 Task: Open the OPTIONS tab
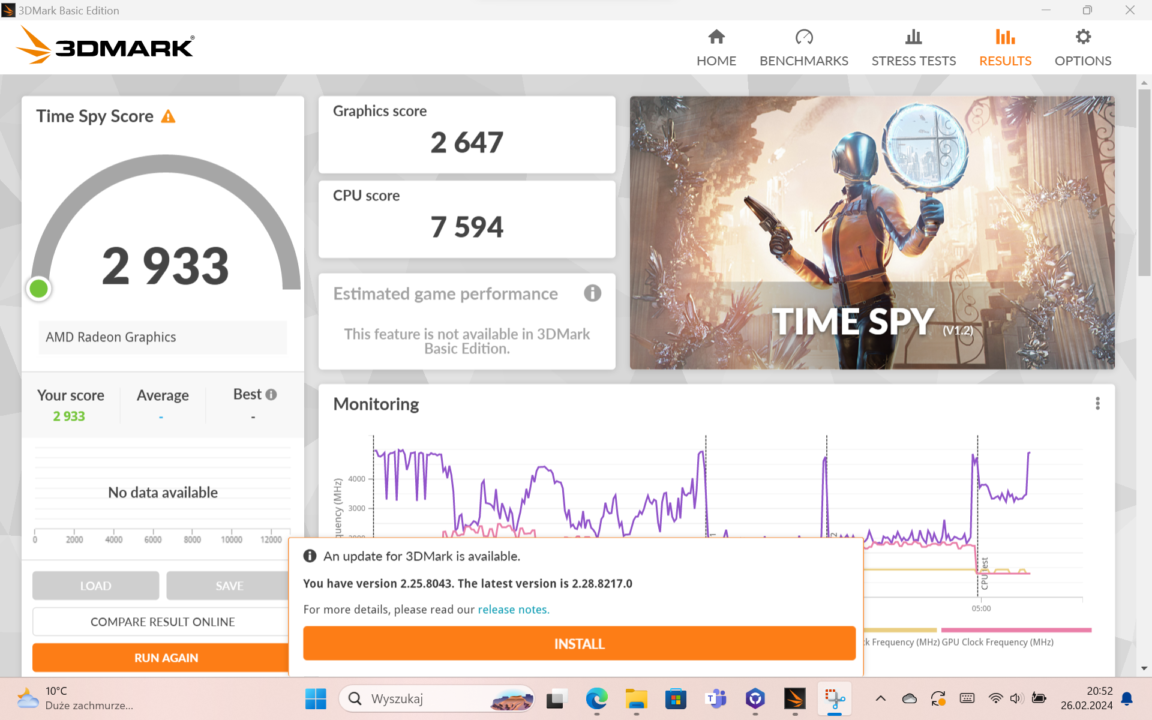(x=1082, y=48)
